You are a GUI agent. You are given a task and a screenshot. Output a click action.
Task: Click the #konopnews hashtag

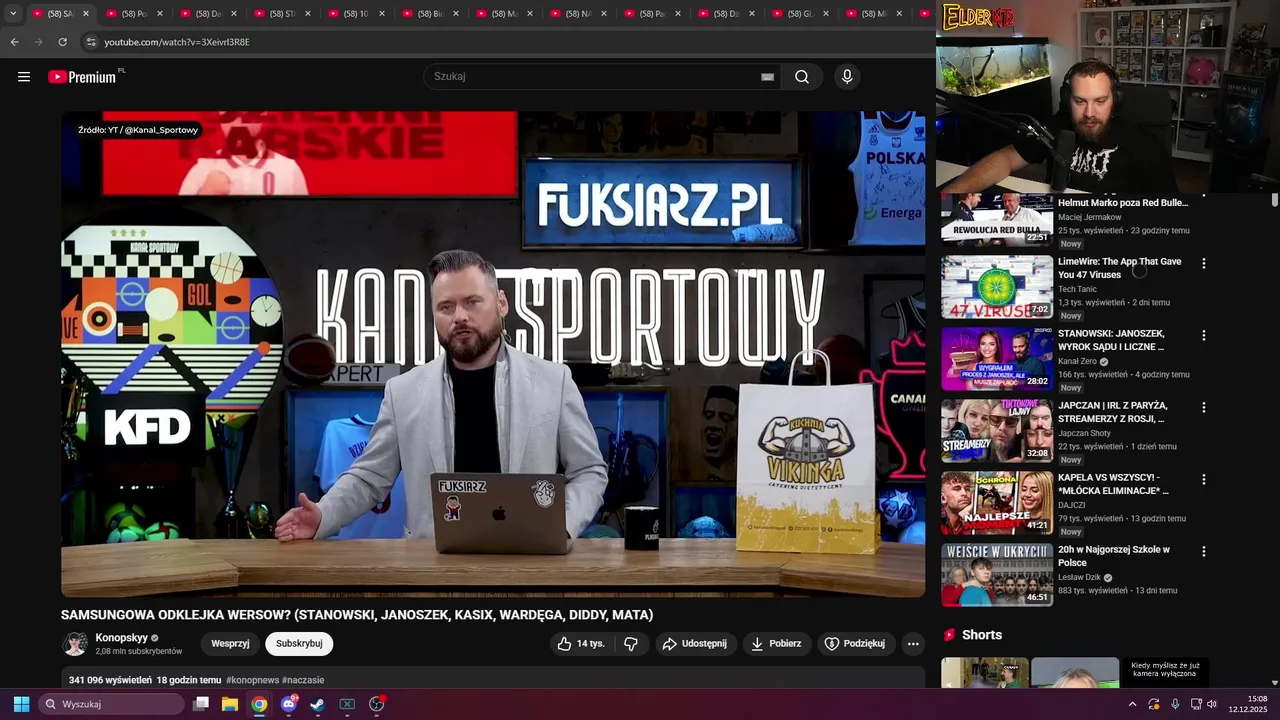(x=252, y=680)
